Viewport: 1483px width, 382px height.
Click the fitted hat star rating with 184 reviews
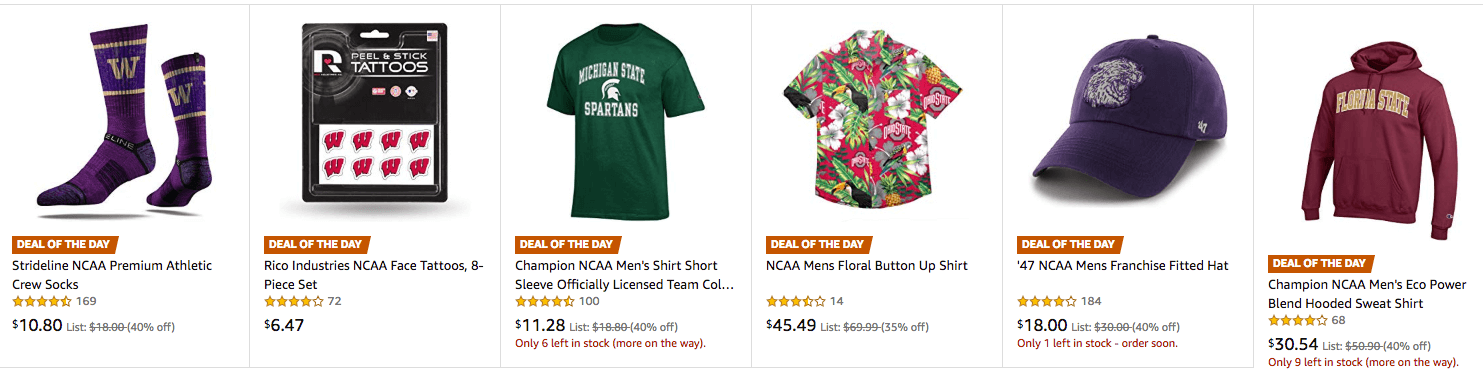[1047, 301]
